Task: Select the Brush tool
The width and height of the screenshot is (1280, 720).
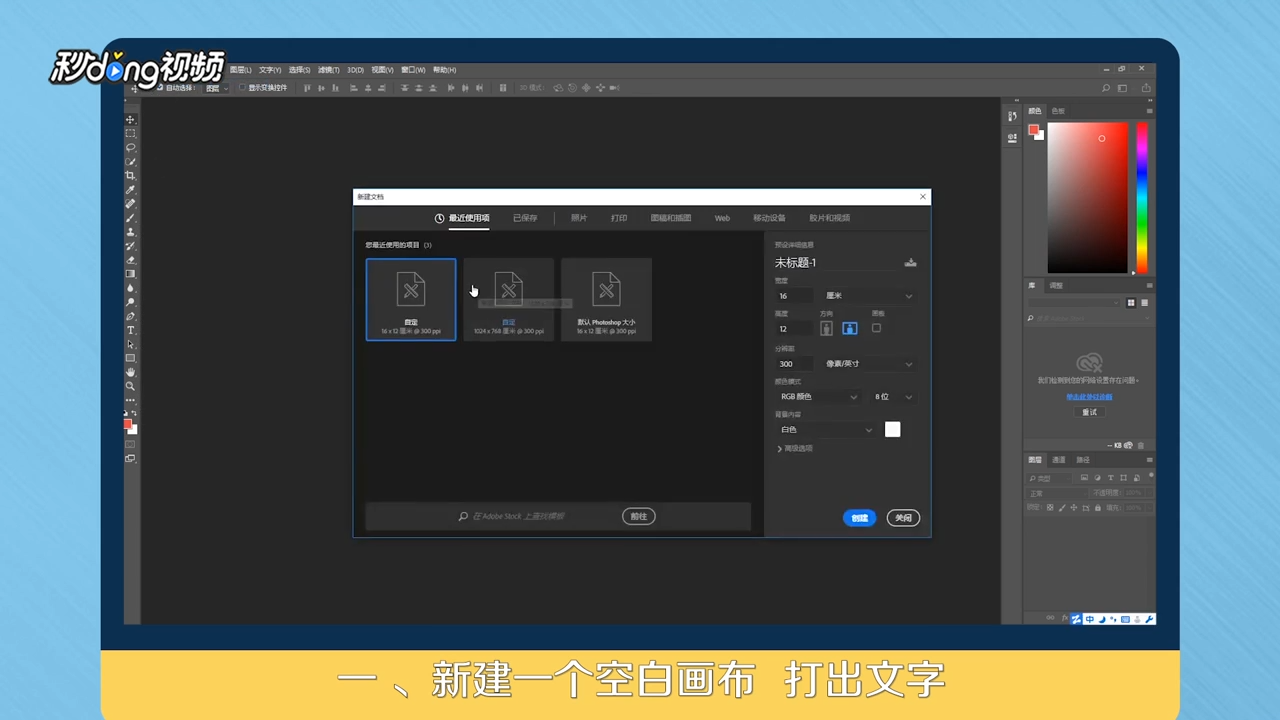Action: [x=130, y=217]
